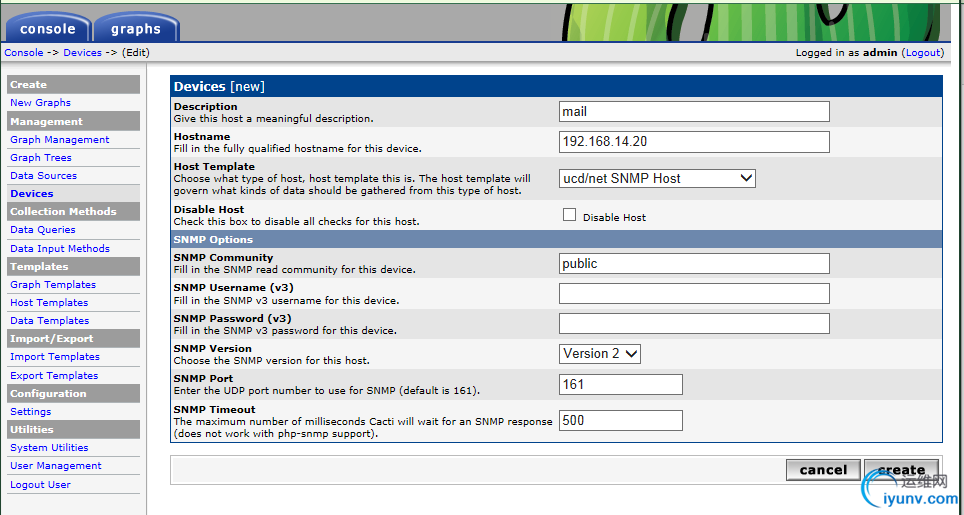Viewport: 964px width, 515px height.
Task: Click the Configuration section header
Action: [73, 393]
